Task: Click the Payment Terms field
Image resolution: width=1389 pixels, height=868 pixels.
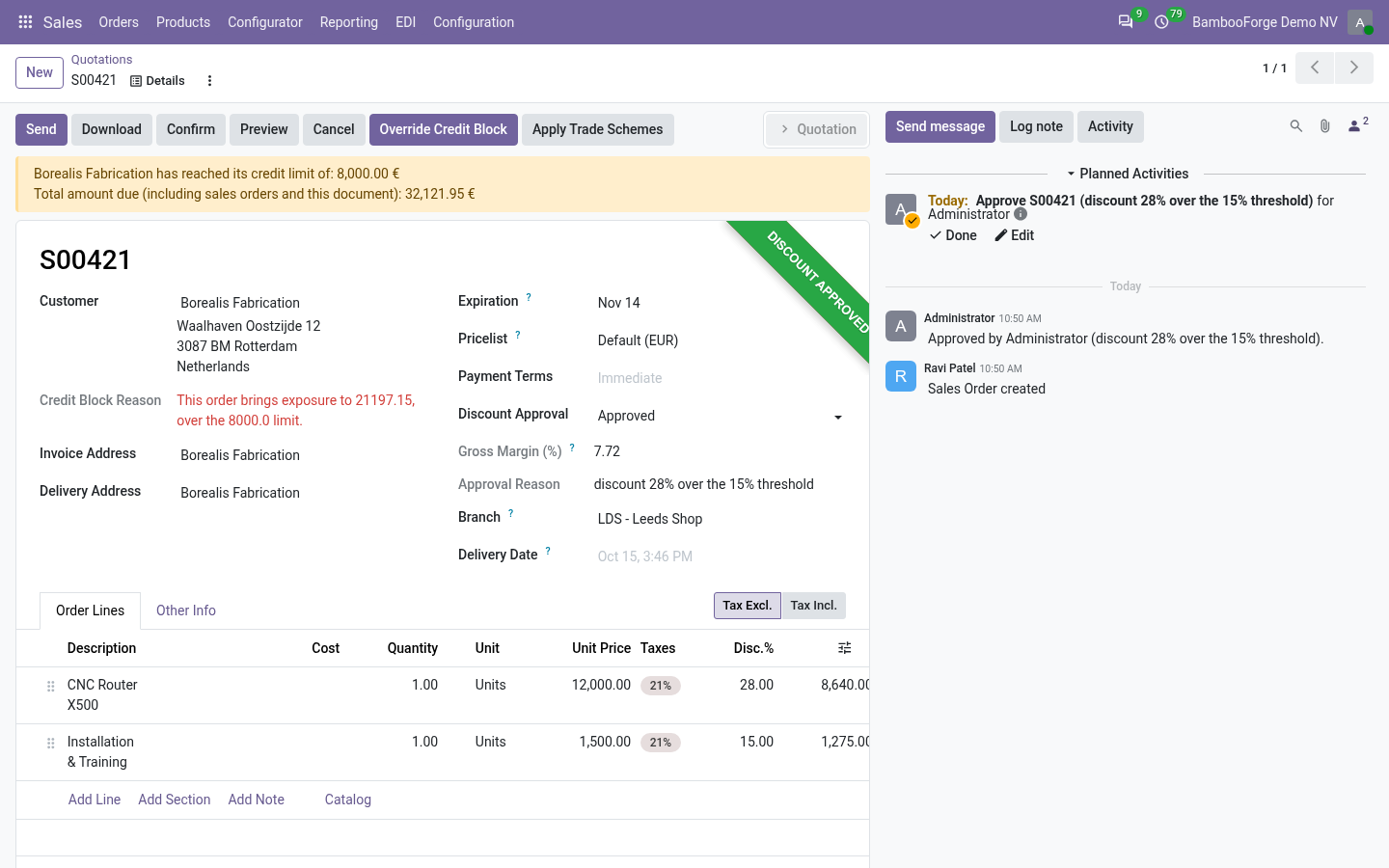Action: (721, 378)
